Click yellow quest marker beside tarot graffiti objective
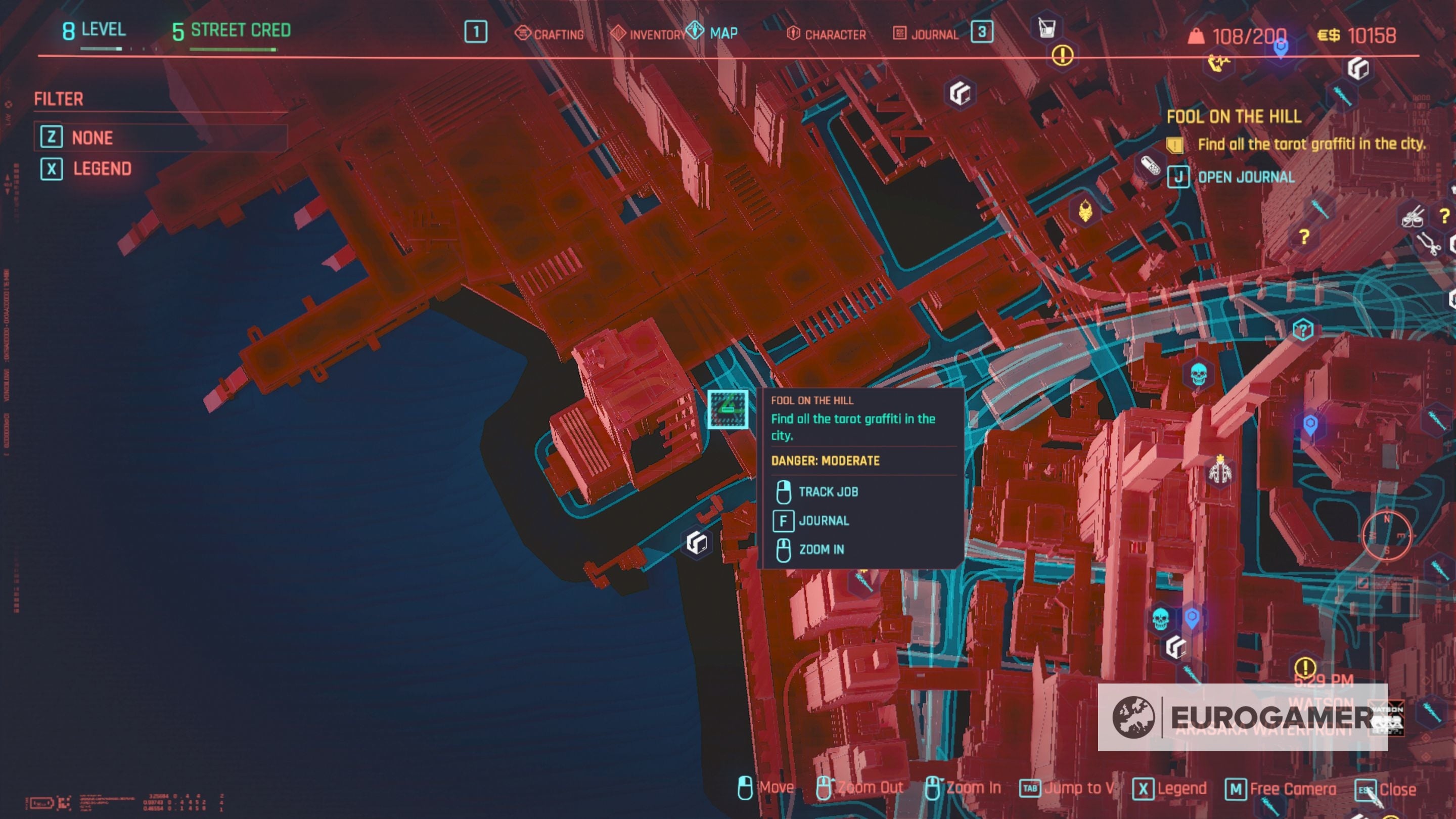Image resolution: width=1456 pixels, height=819 pixels. [x=1175, y=145]
